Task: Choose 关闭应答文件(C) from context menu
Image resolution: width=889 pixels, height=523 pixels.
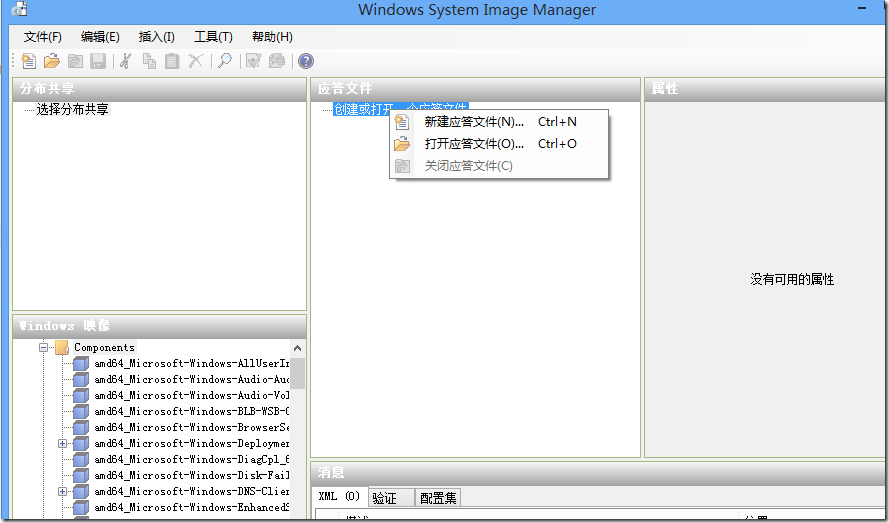Action: [499, 166]
